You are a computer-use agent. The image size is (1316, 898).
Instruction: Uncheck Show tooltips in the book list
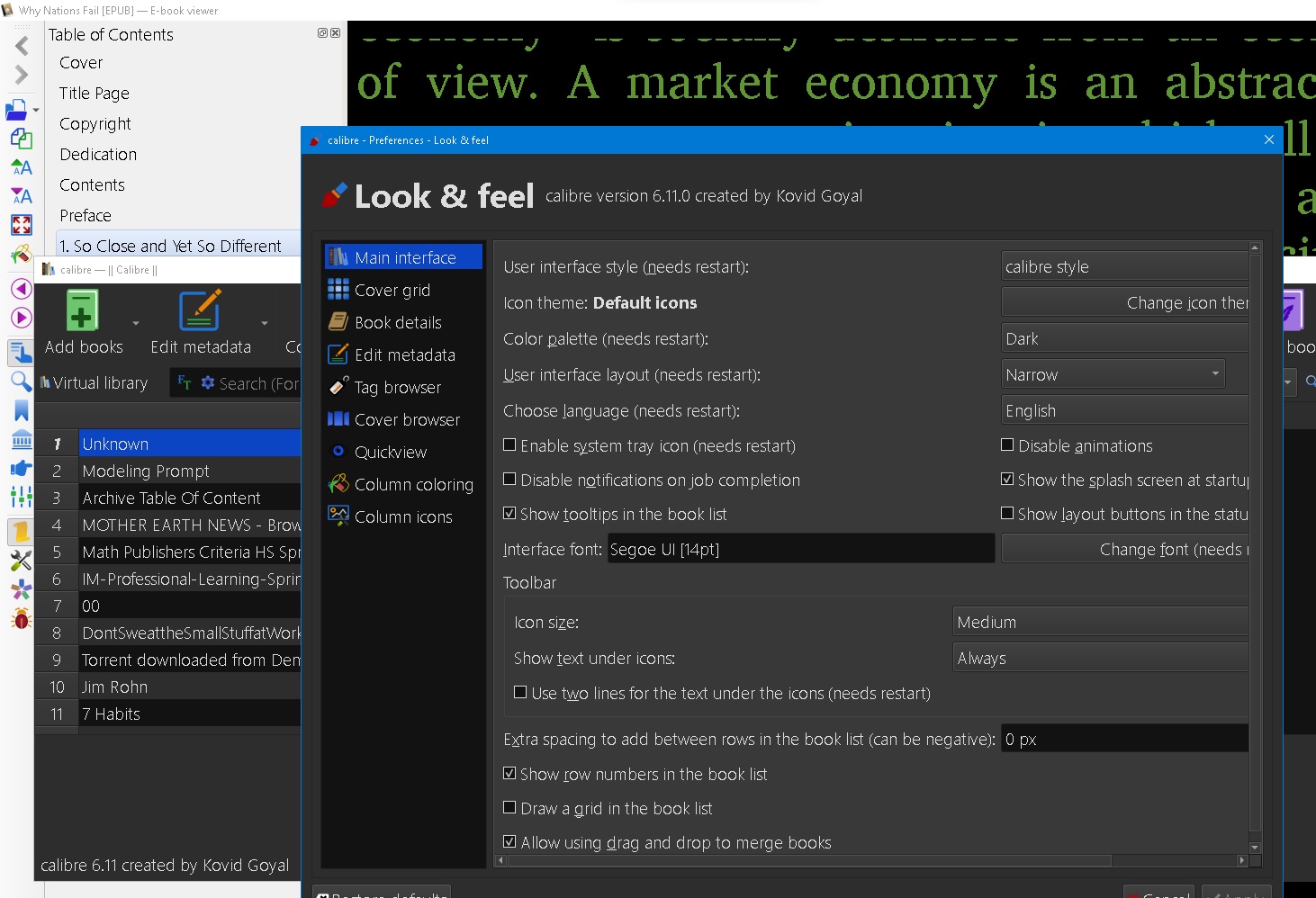509,513
